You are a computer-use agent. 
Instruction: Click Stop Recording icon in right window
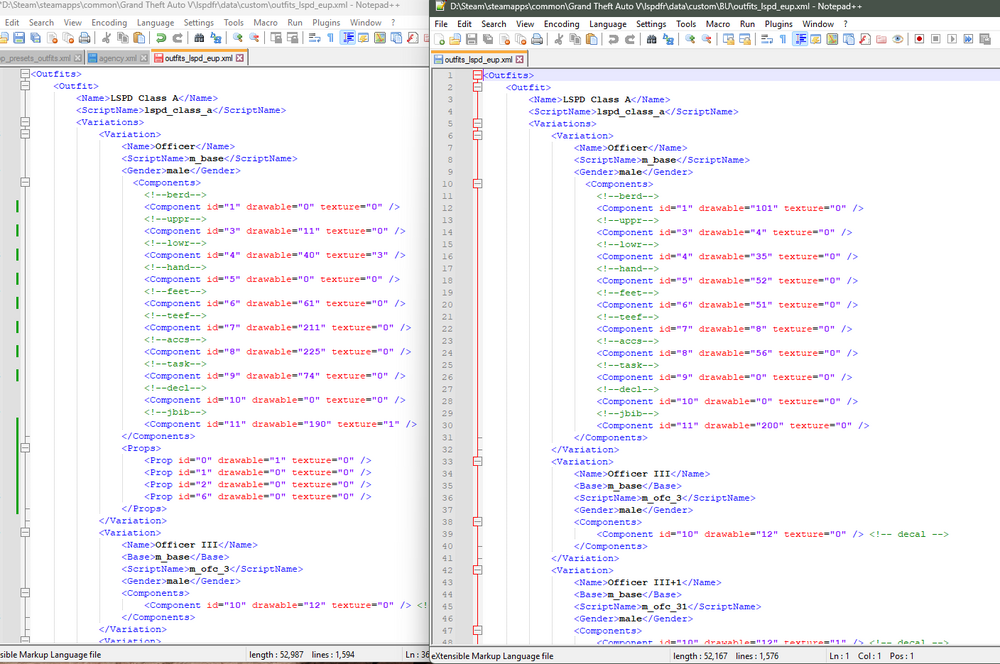tap(936, 40)
